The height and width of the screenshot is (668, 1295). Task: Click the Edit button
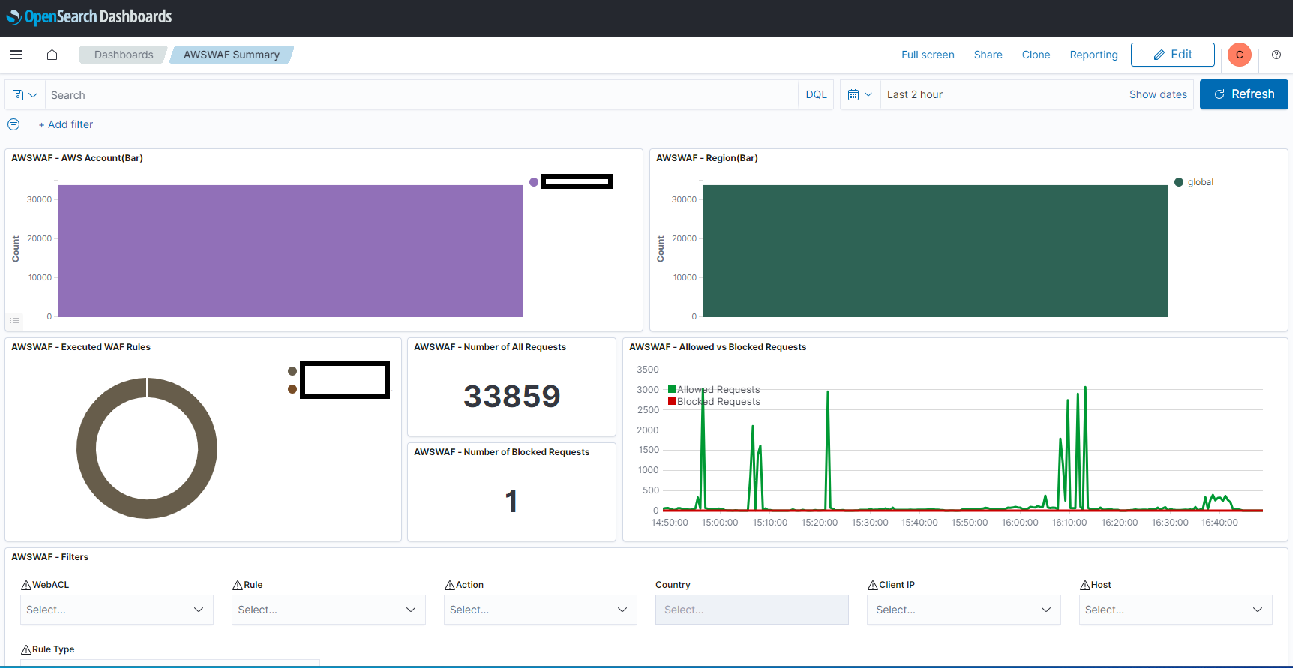1173,55
